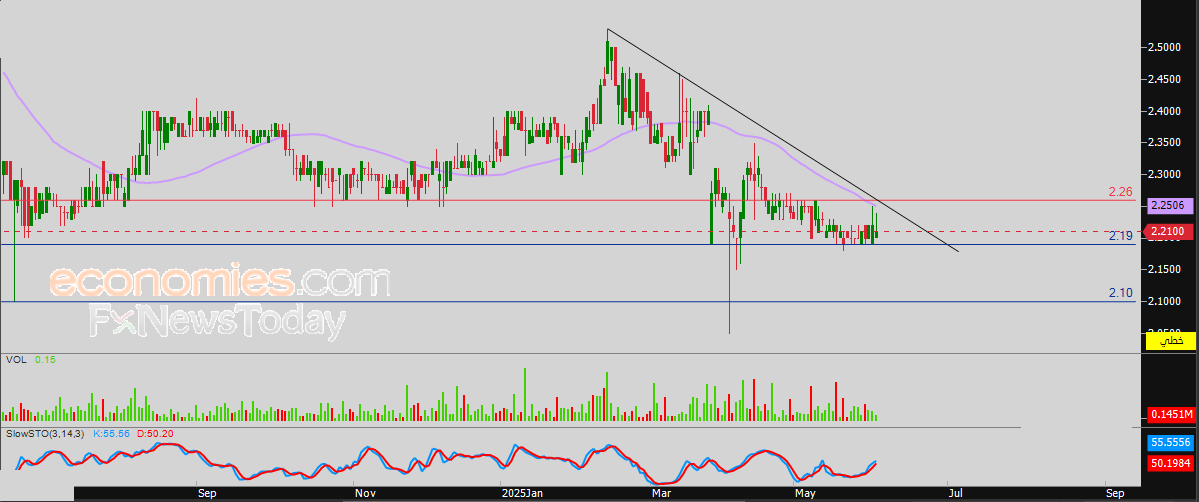Click the K:55.56 stochastic value
Viewport: 1199px width, 502px height.
[x=112, y=434]
